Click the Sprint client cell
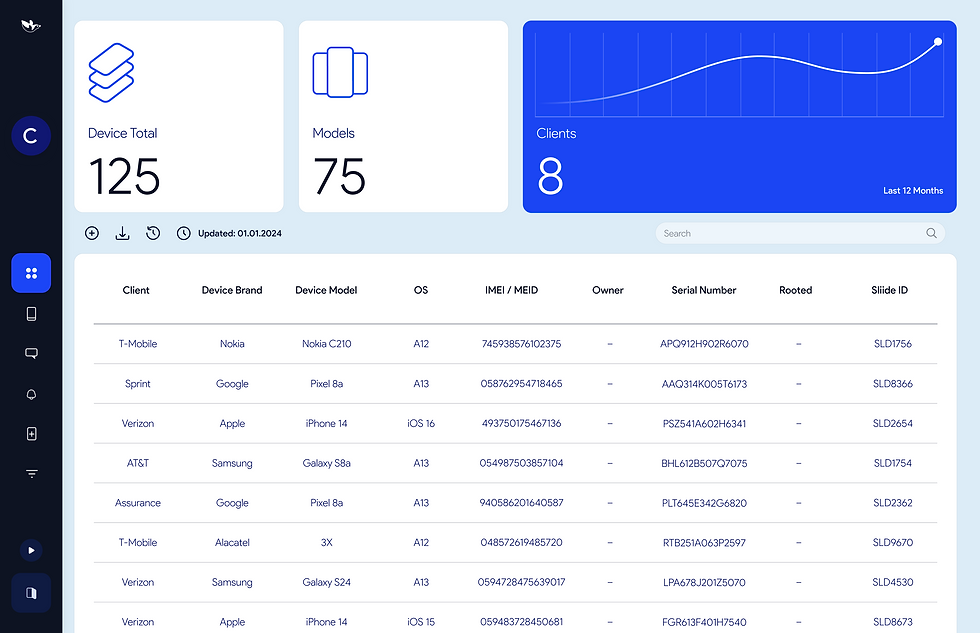This screenshot has width=980, height=633. 138,384
